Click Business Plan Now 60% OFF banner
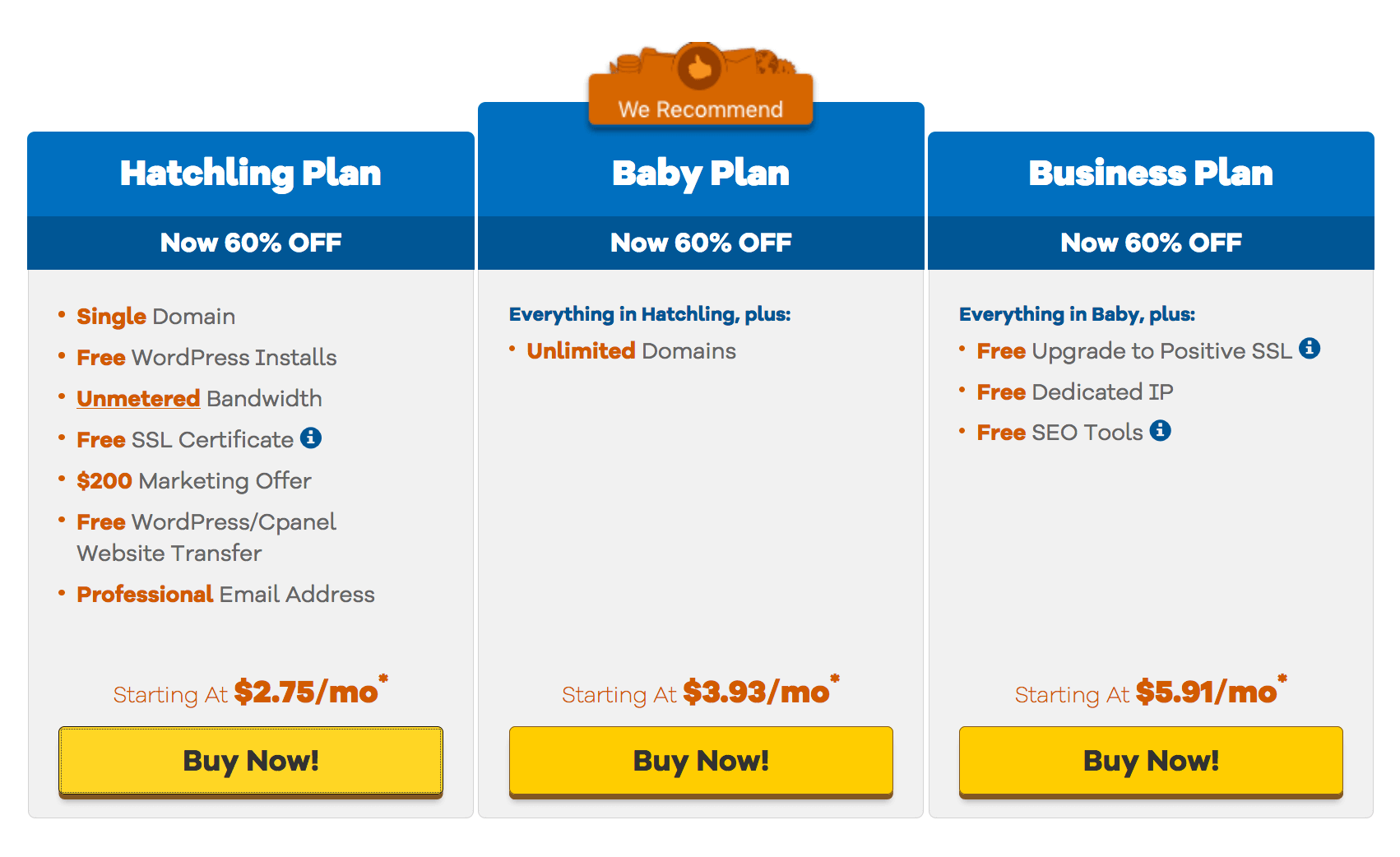The image size is (1400, 857). pyautogui.click(x=1151, y=243)
